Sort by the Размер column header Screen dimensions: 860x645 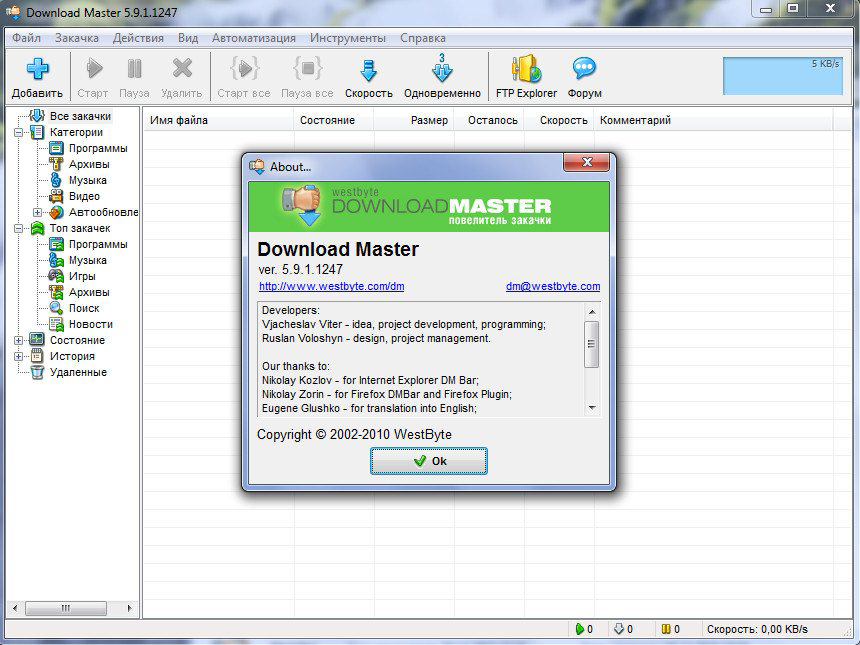429,120
